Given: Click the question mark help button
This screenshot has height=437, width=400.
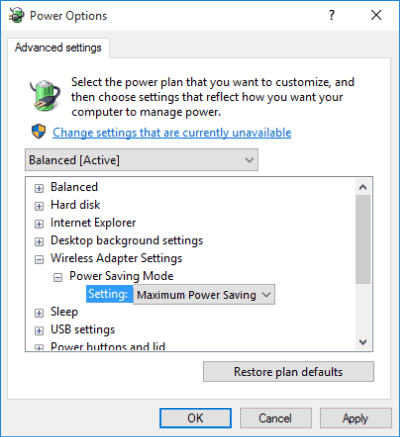Looking at the screenshot, I should pyautogui.click(x=332, y=15).
